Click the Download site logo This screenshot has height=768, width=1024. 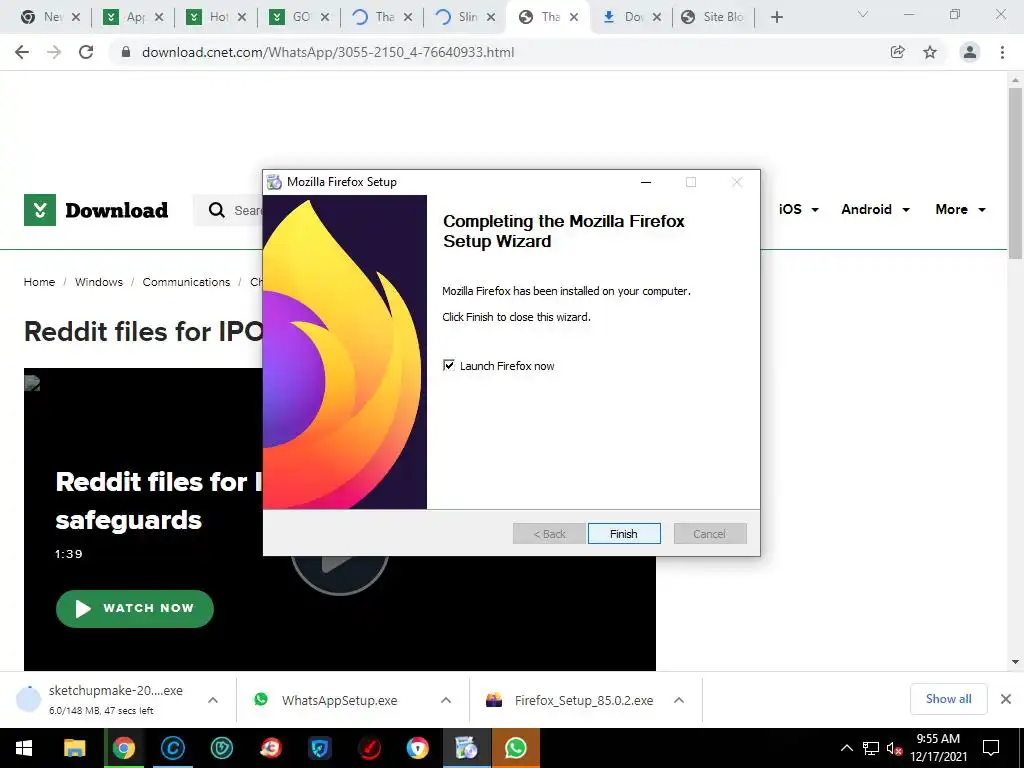tap(96, 210)
